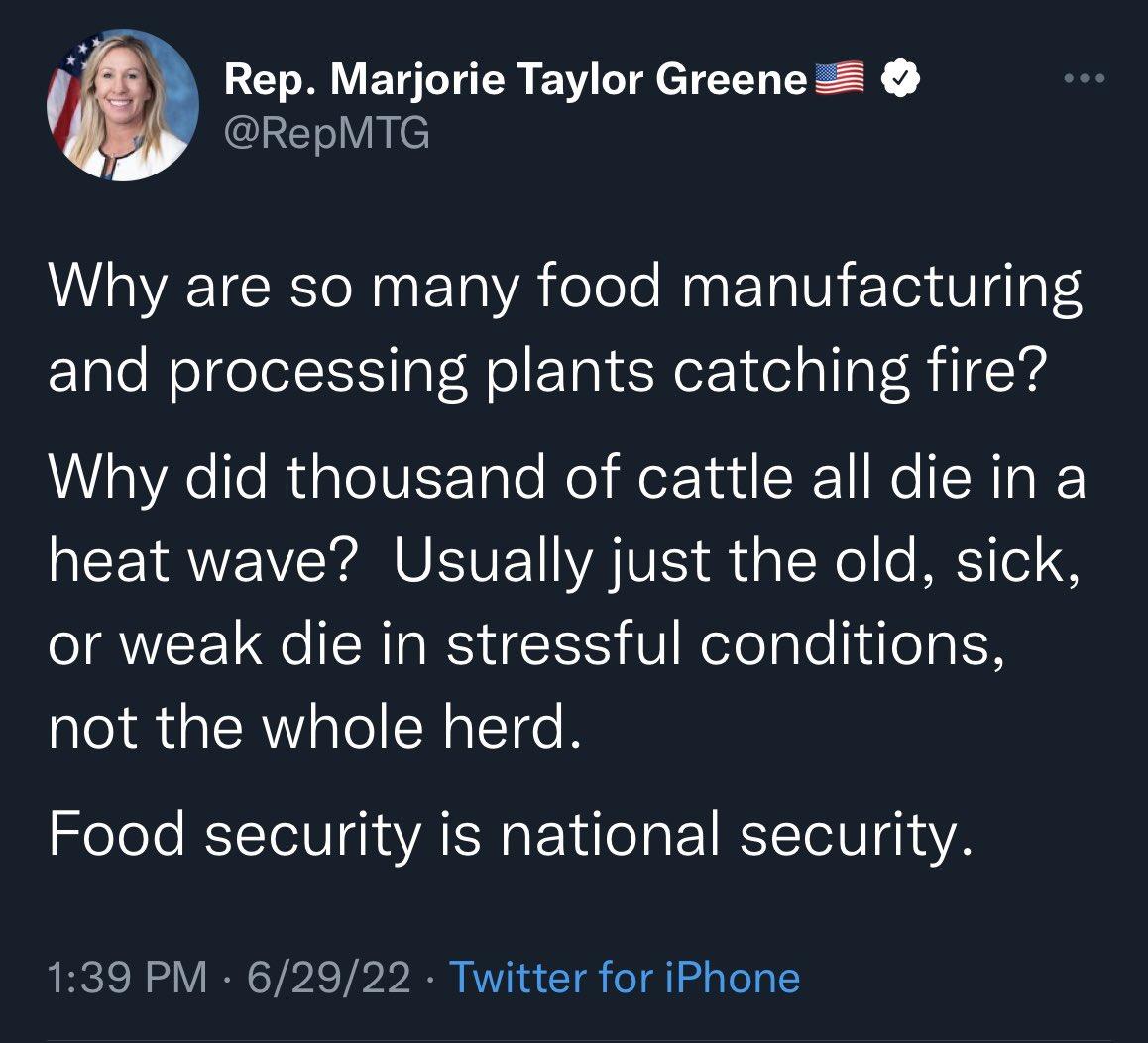The image size is (1148, 1043).
Task: Click the white checkmark inside the badge
Action: (x=900, y=76)
